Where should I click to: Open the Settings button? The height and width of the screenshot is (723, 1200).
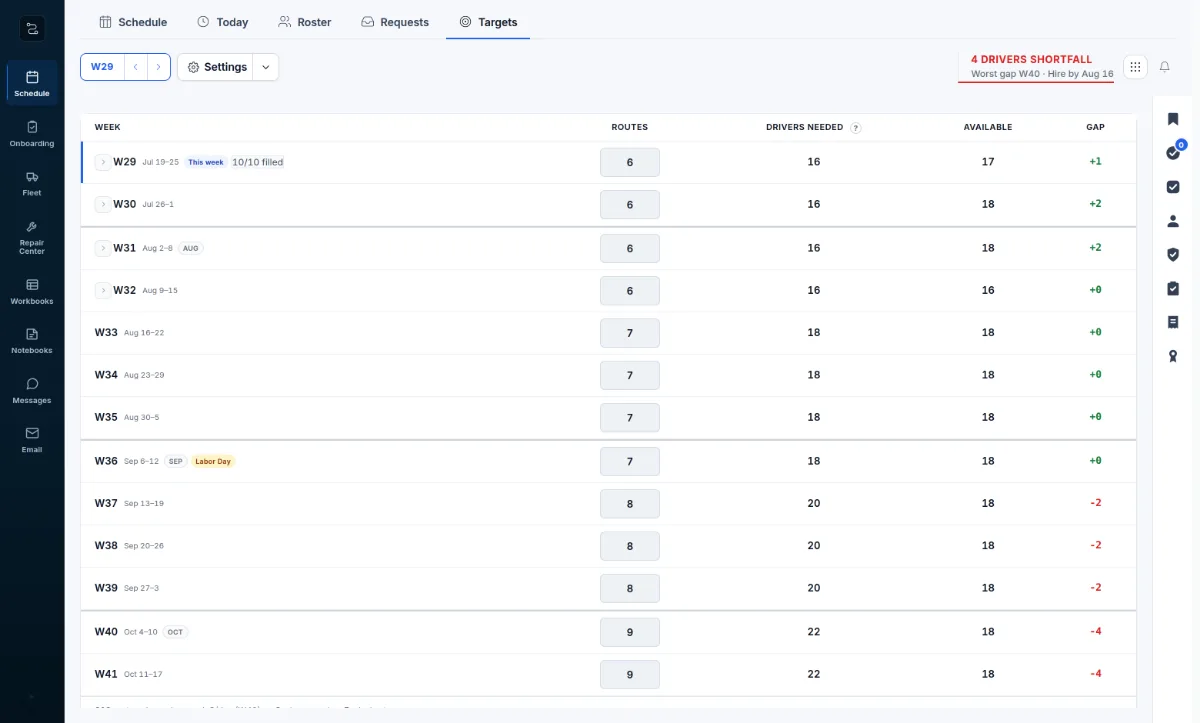click(215, 67)
